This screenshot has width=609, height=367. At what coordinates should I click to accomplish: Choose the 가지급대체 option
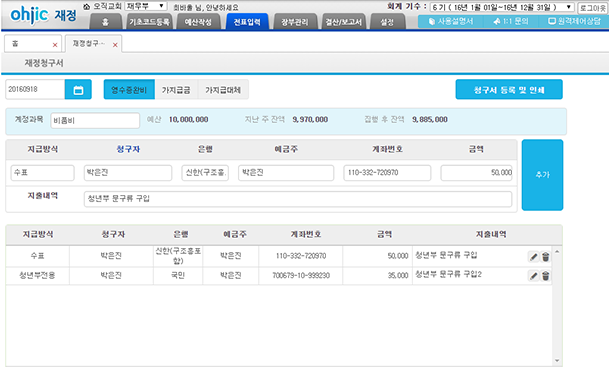pyautogui.click(x=223, y=90)
